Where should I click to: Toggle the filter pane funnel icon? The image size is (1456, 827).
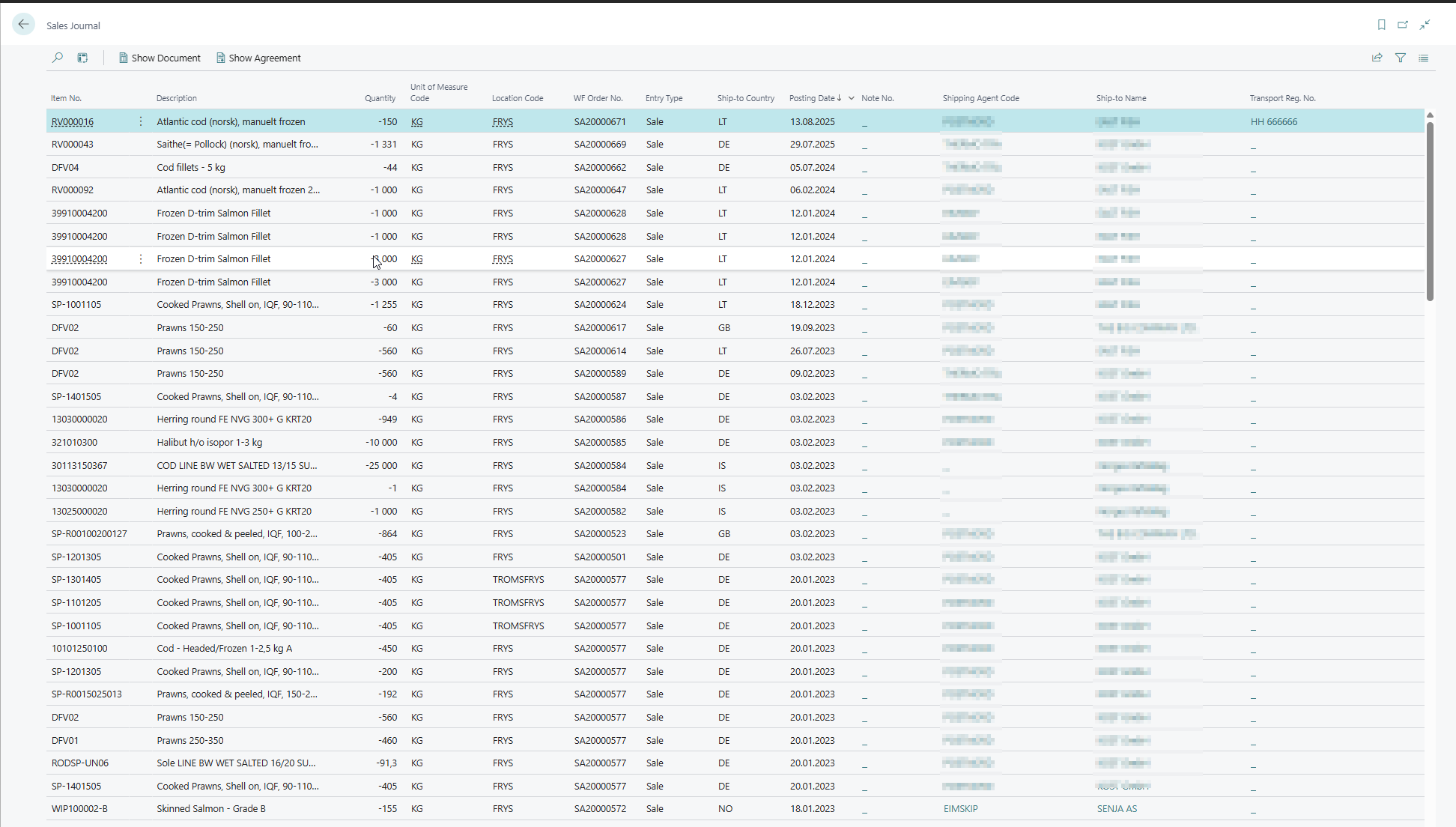tap(1400, 58)
